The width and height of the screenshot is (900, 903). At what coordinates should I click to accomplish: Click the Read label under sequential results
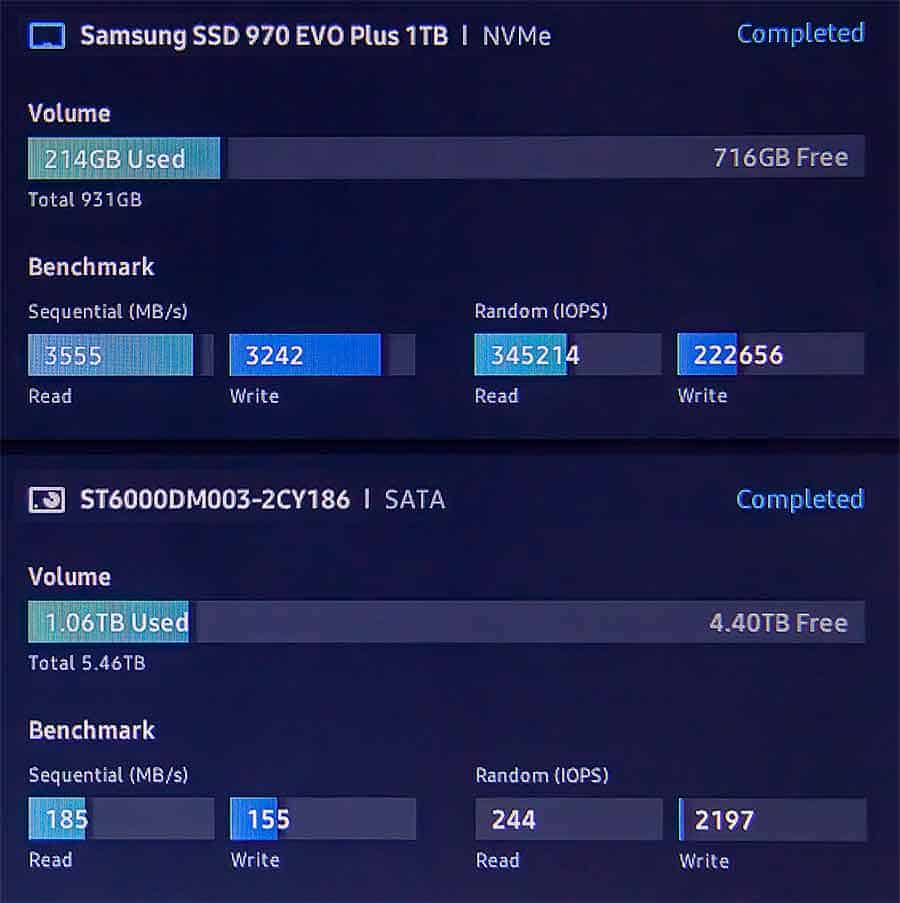[x=50, y=396]
